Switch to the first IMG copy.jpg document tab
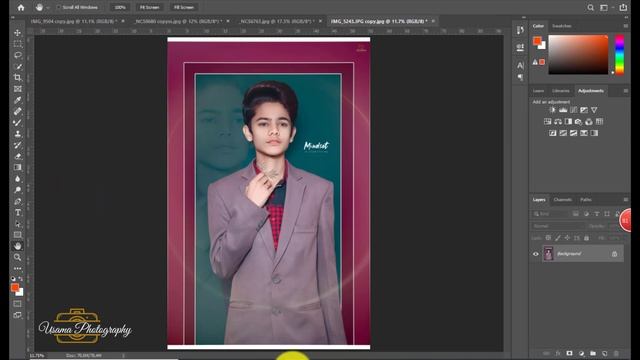Viewport: 640px width, 360px height. point(73,21)
